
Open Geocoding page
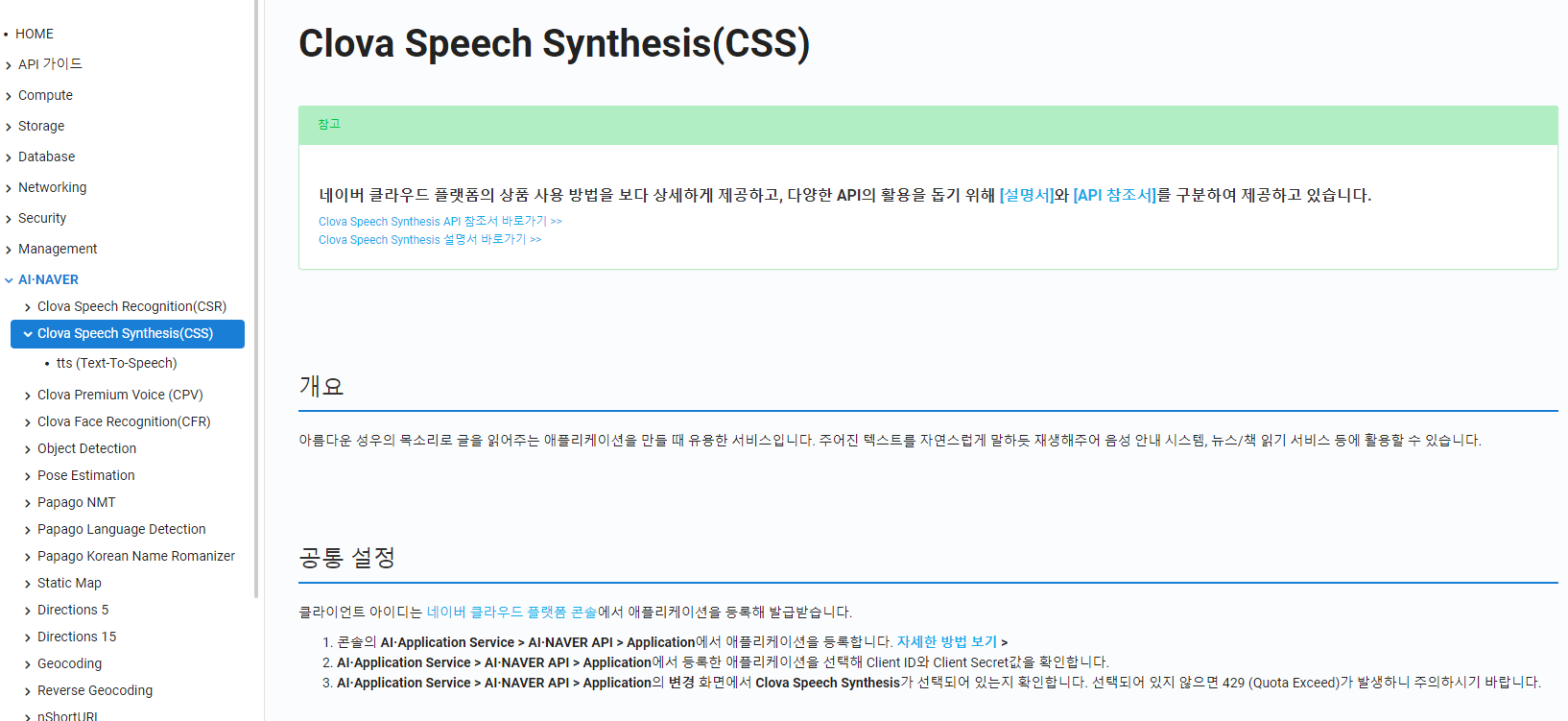69,663
